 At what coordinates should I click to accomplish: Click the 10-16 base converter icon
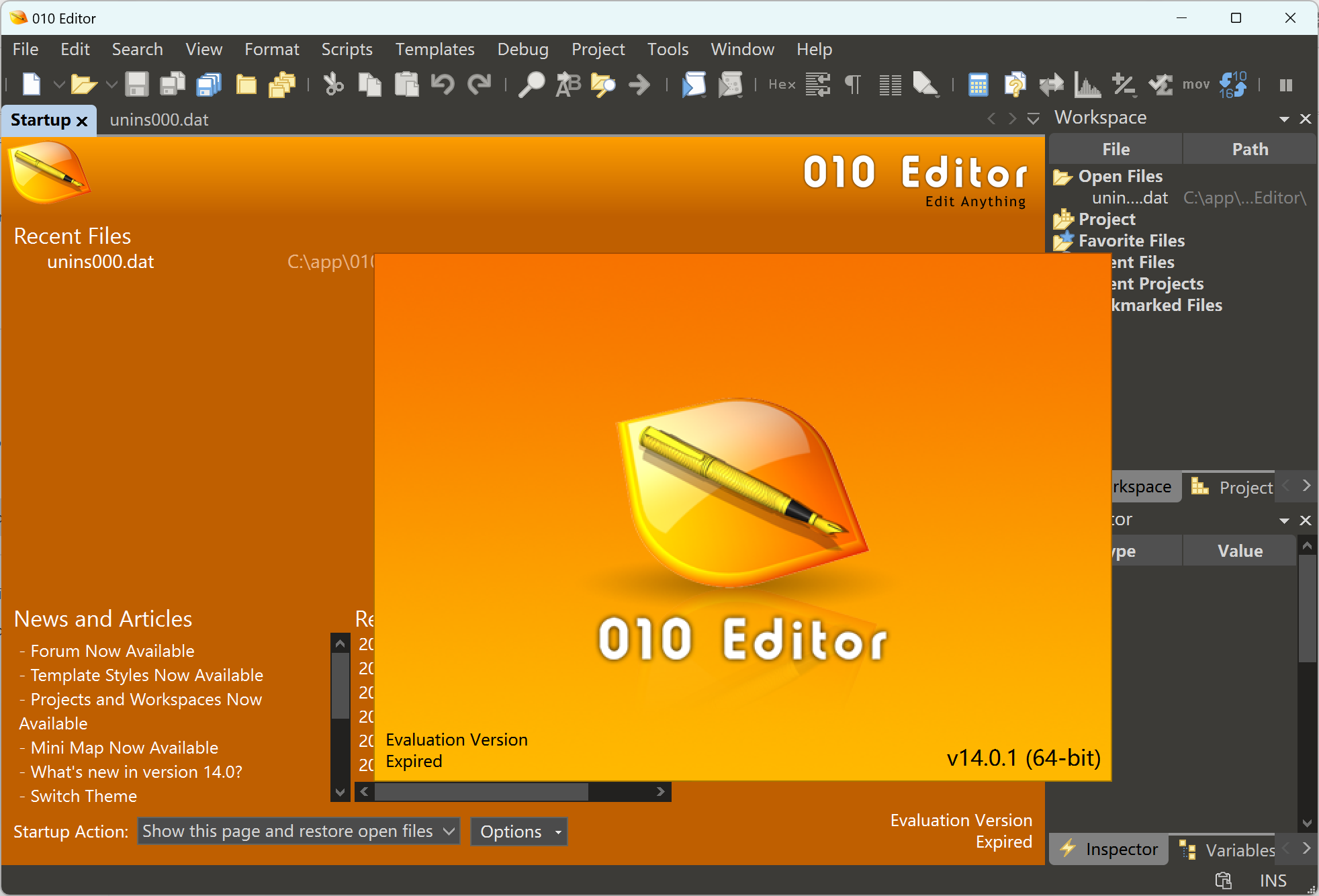click(x=1233, y=85)
